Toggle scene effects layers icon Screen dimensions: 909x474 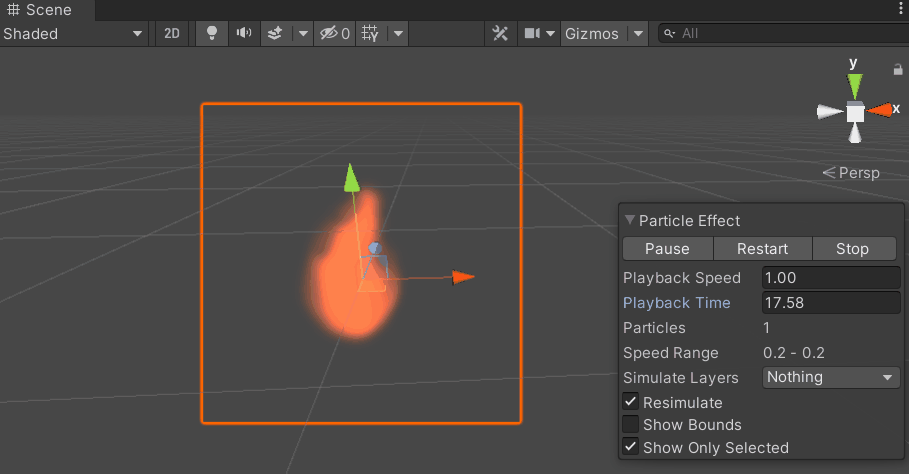pyautogui.click(x=275, y=34)
